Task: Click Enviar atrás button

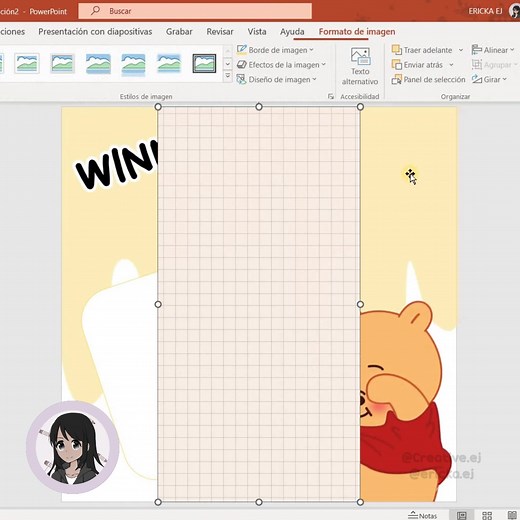Action: (417, 65)
